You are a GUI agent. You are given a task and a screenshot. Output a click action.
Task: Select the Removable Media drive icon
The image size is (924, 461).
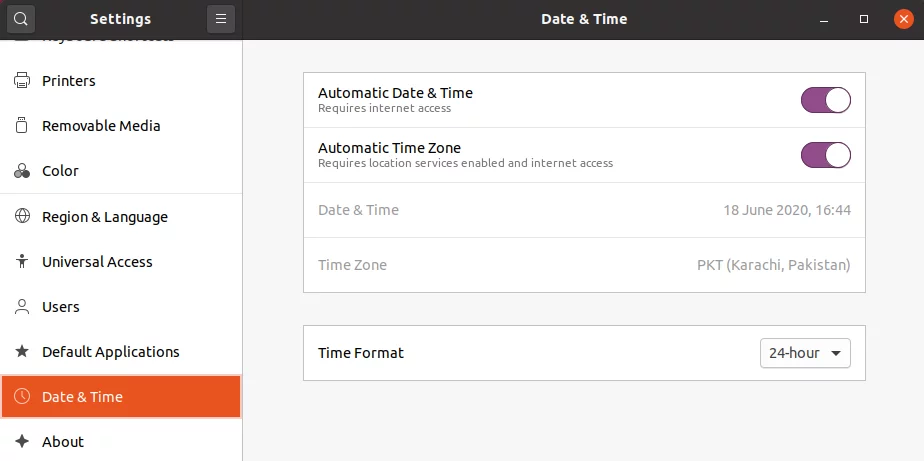pos(22,125)
